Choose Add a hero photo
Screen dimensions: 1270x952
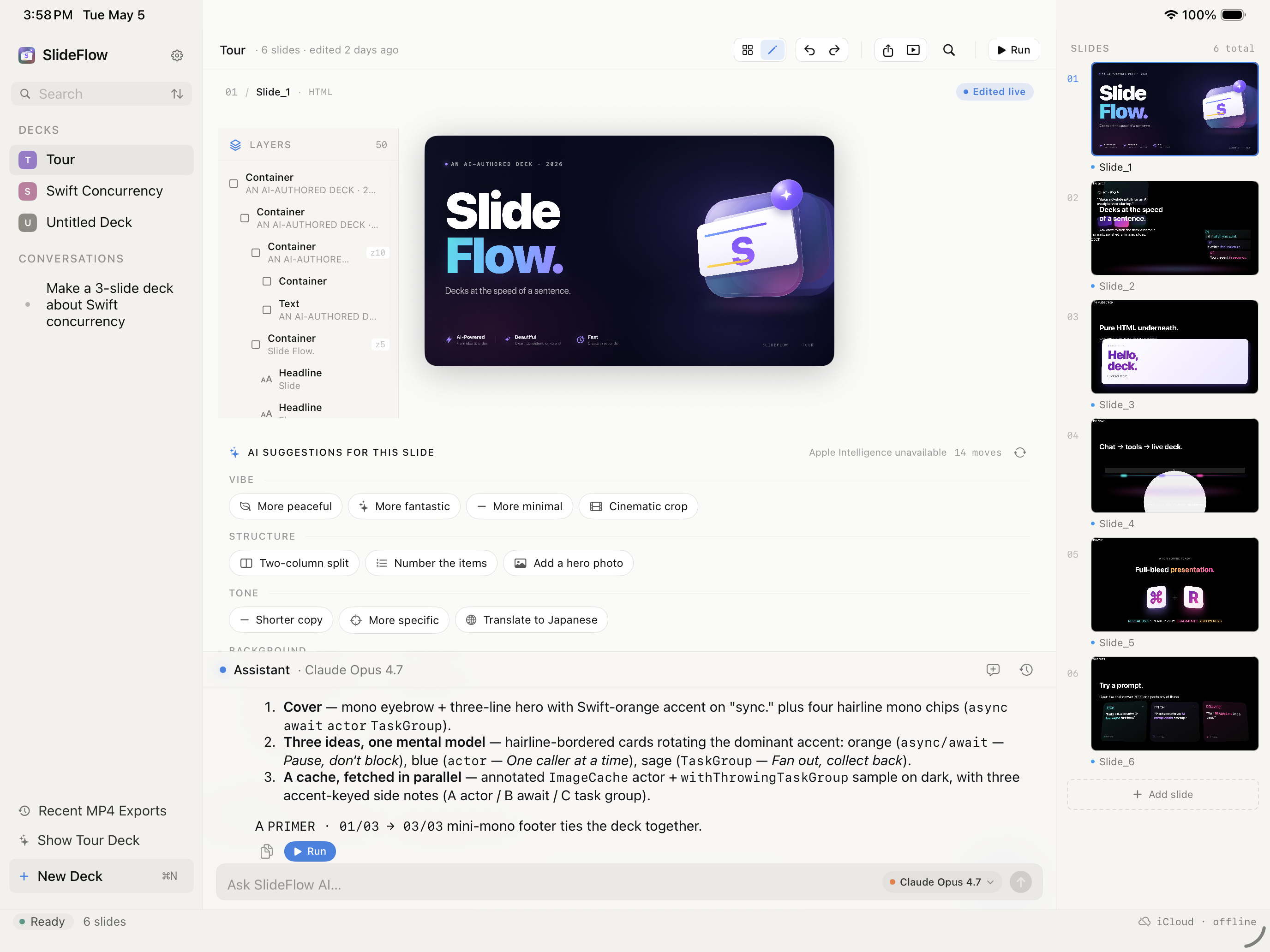coord(568,563)
